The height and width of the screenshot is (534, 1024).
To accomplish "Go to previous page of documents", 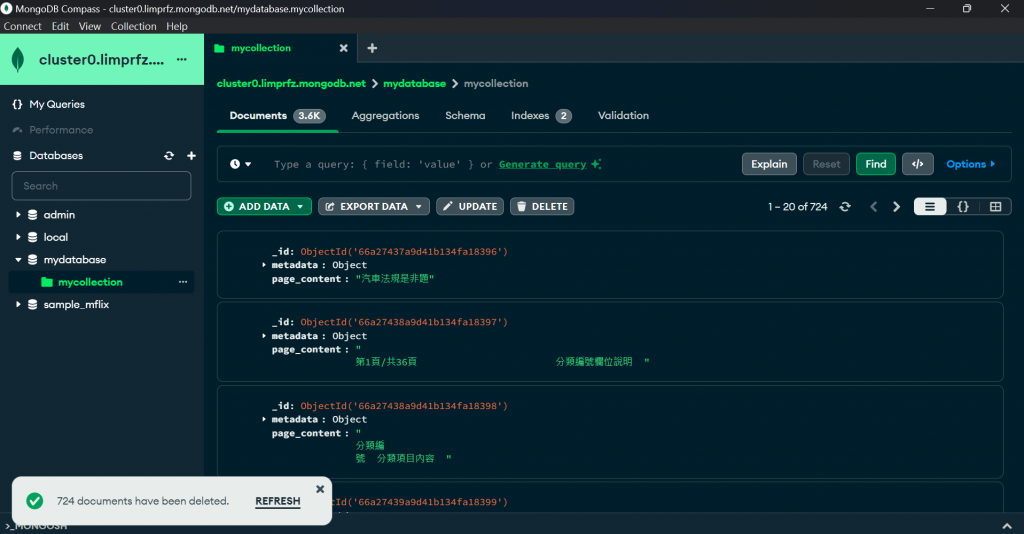I will tap(873, 206).
